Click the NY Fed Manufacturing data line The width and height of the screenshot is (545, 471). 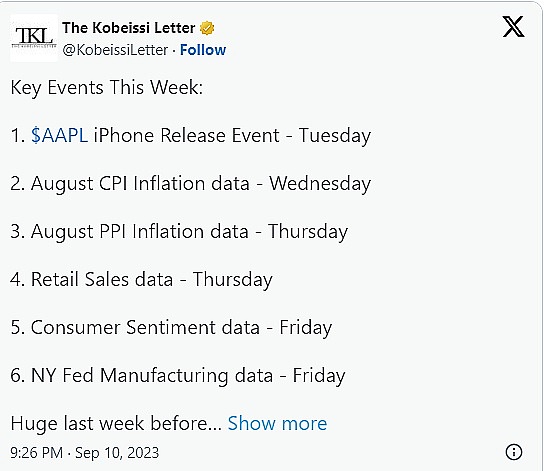[x=178, y=375]
